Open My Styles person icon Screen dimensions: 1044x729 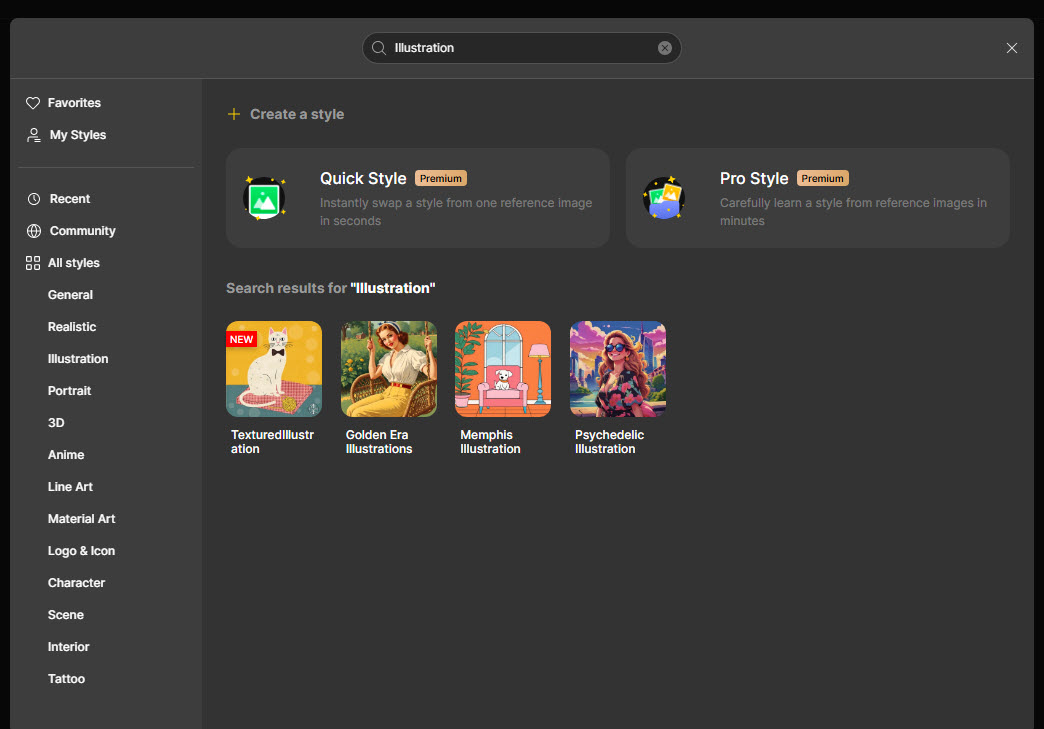33,135
